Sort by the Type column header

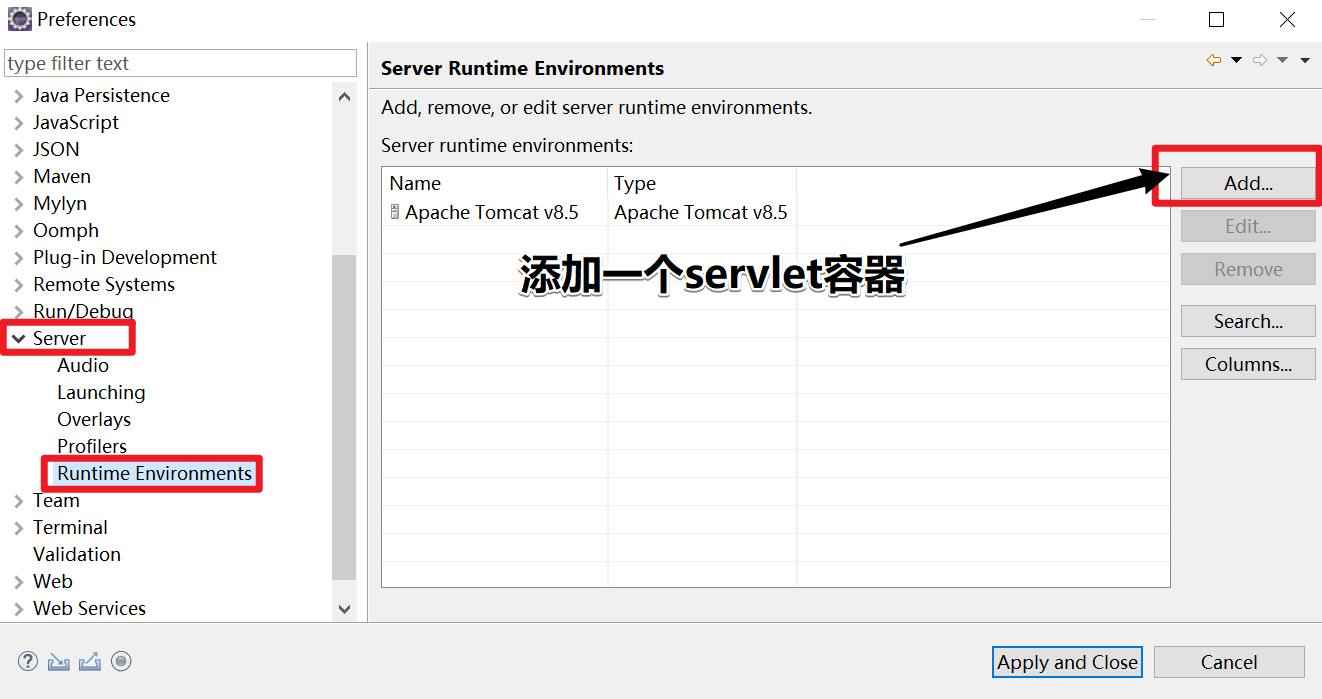(702, 183)
